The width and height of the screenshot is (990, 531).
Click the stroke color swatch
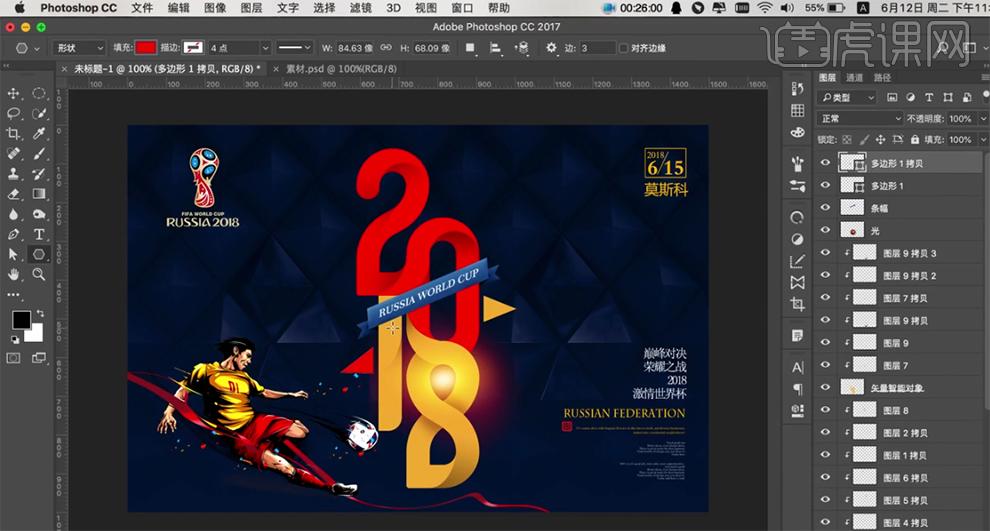[193, 48]
